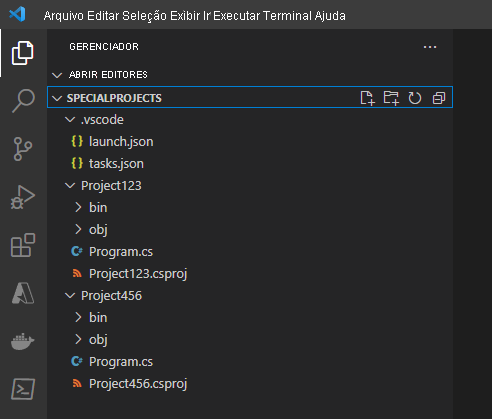Open the Run and Debug view
This screenshot has width=492, height=419.
[23, 197]
